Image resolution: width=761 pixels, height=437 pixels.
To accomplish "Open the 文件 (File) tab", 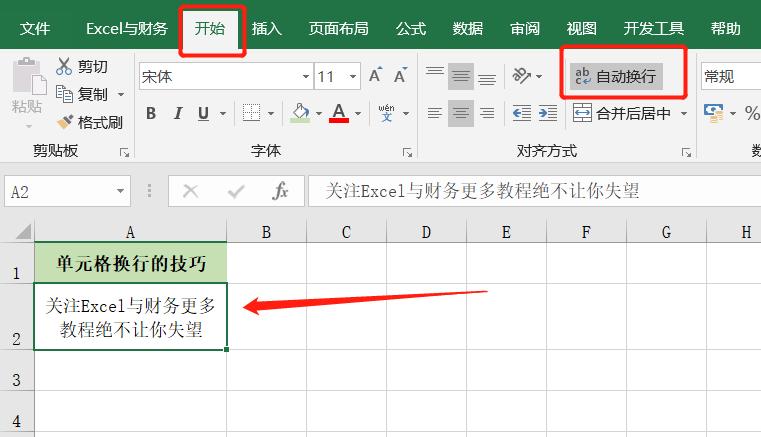I will point(35,29).
